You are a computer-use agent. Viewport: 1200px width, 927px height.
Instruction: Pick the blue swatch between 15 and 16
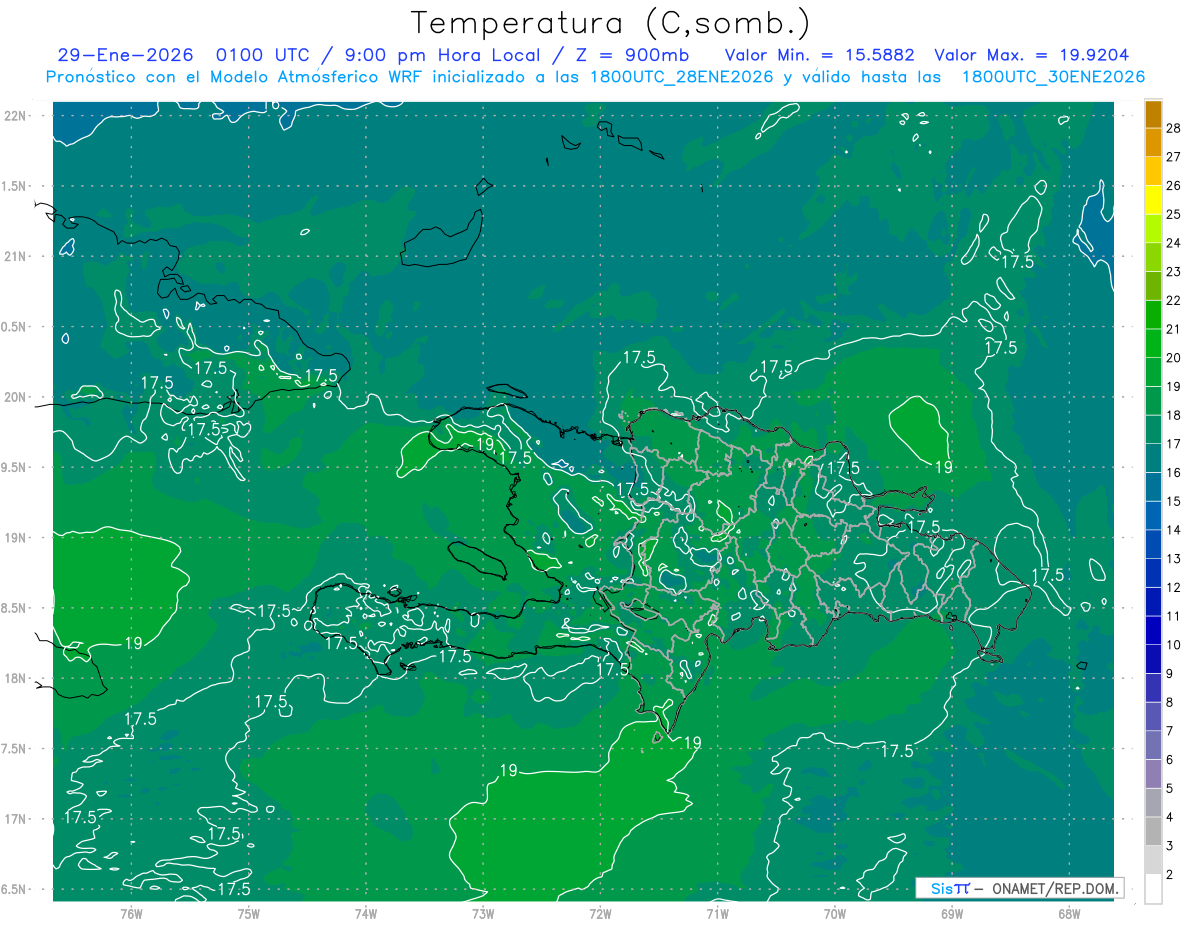pos(1154,487)
